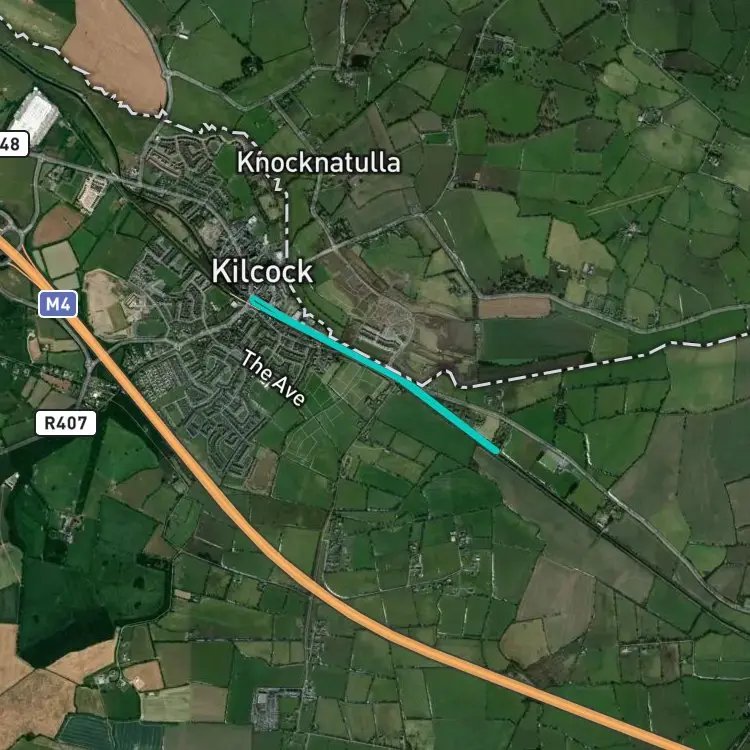Click the M4 motorway shield icon
This screenshot has width=750, height=750.
click(58, 304)
